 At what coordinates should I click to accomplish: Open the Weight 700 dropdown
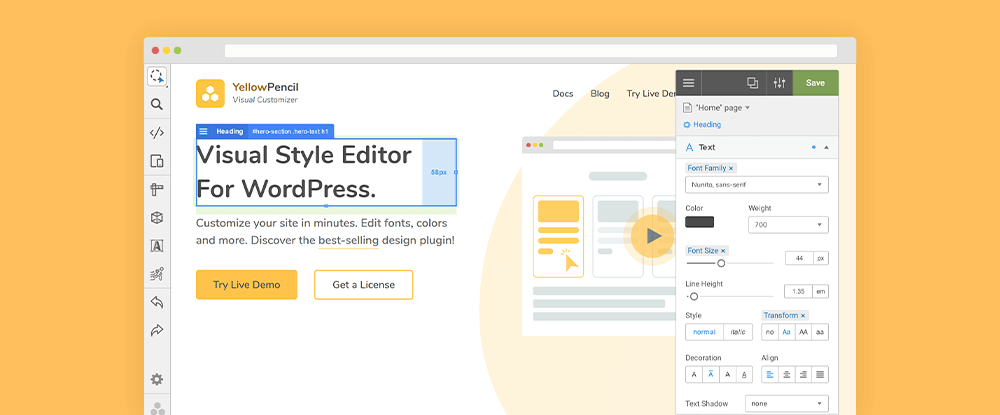tap(787, 225)
